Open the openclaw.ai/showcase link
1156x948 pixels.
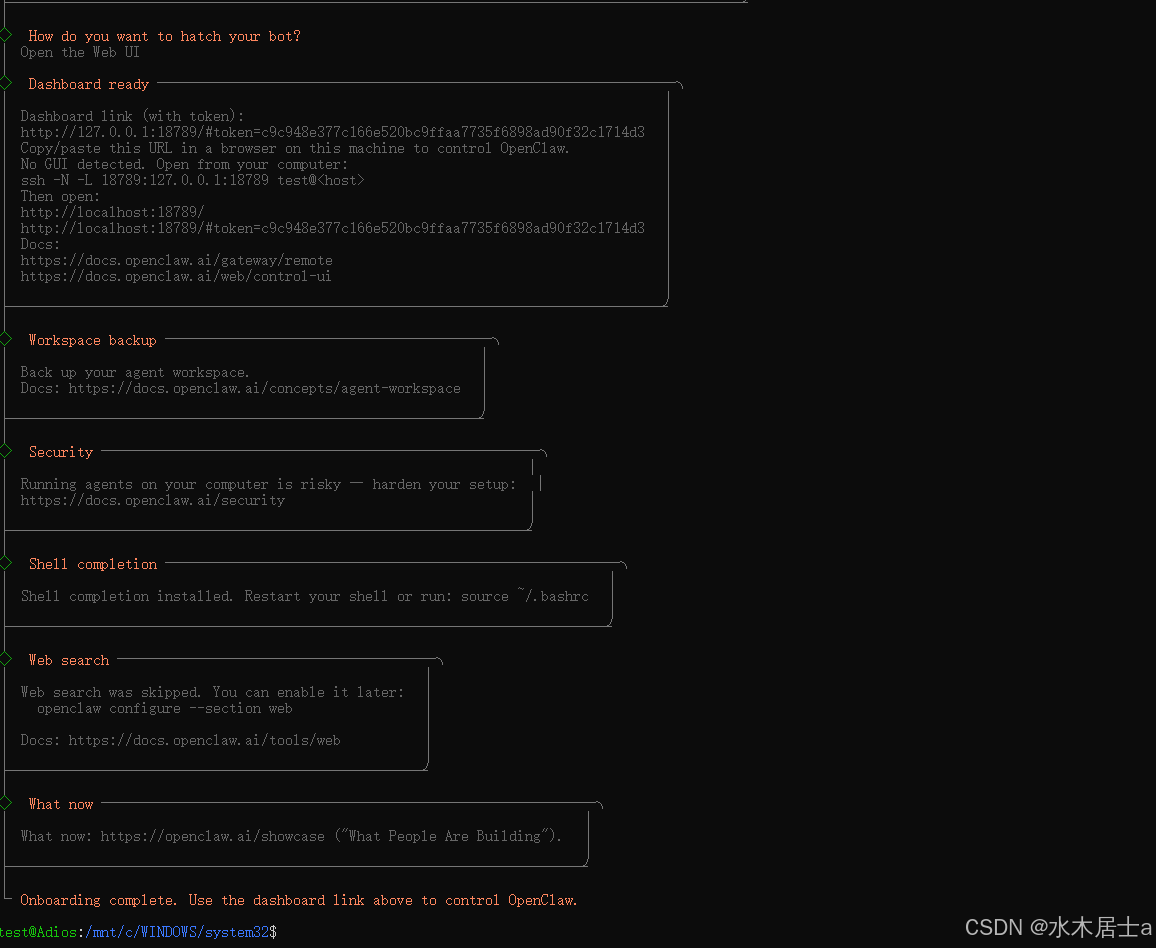pos(212,836)
